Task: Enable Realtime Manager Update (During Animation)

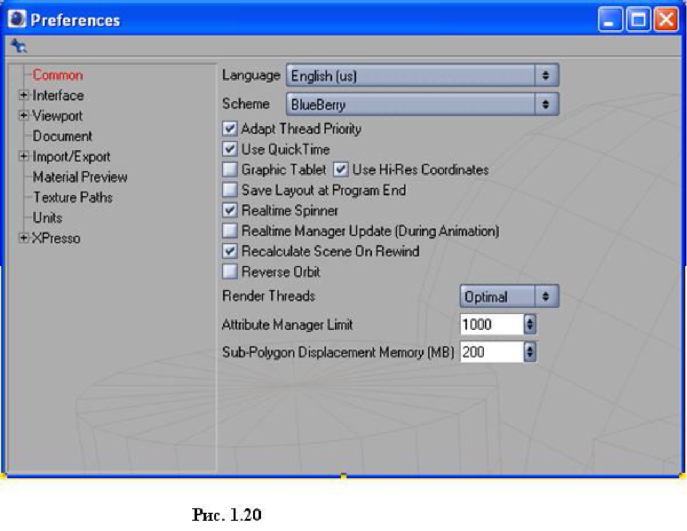Action: [x=230, y=231]
